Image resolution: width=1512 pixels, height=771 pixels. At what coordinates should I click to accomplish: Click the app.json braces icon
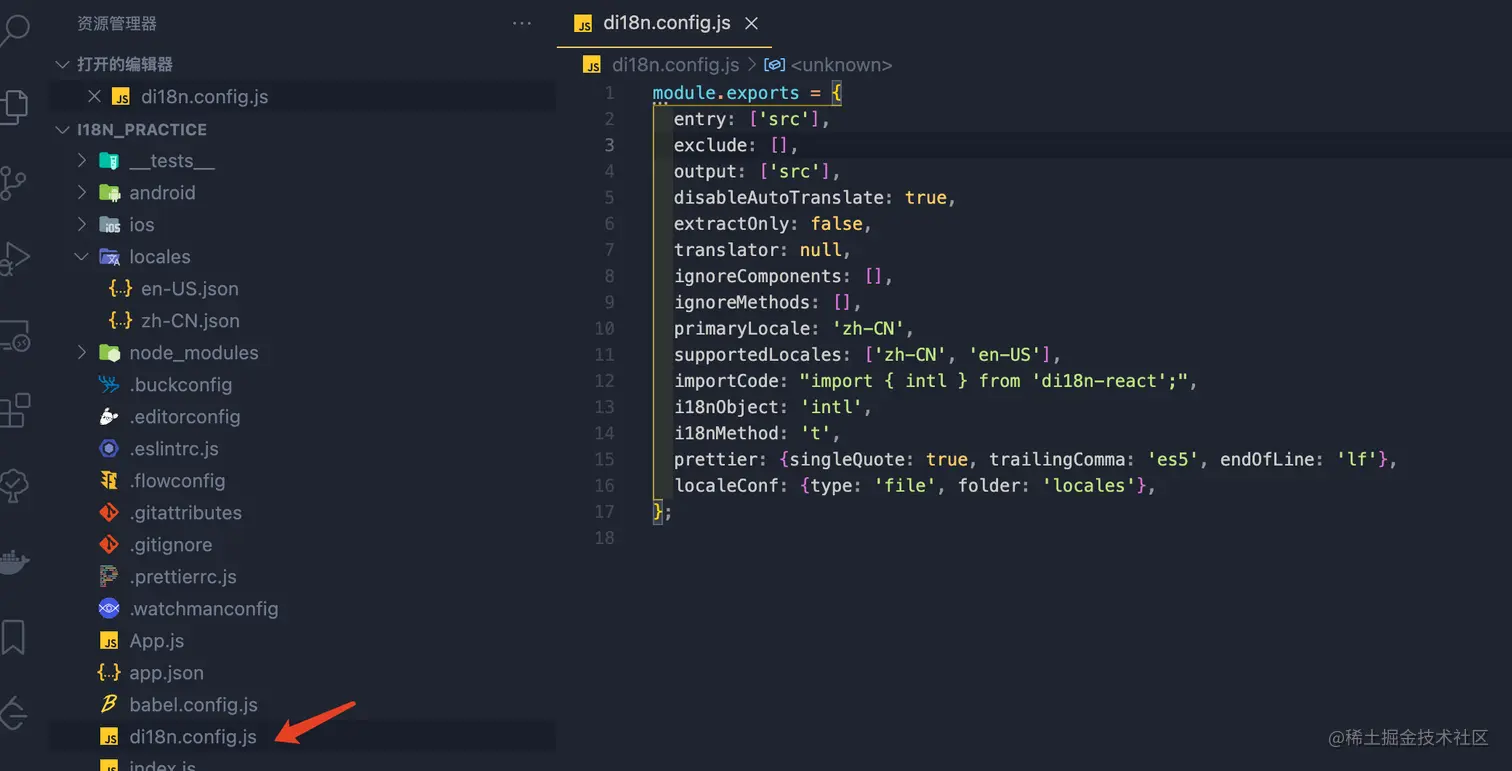(109, 673)
